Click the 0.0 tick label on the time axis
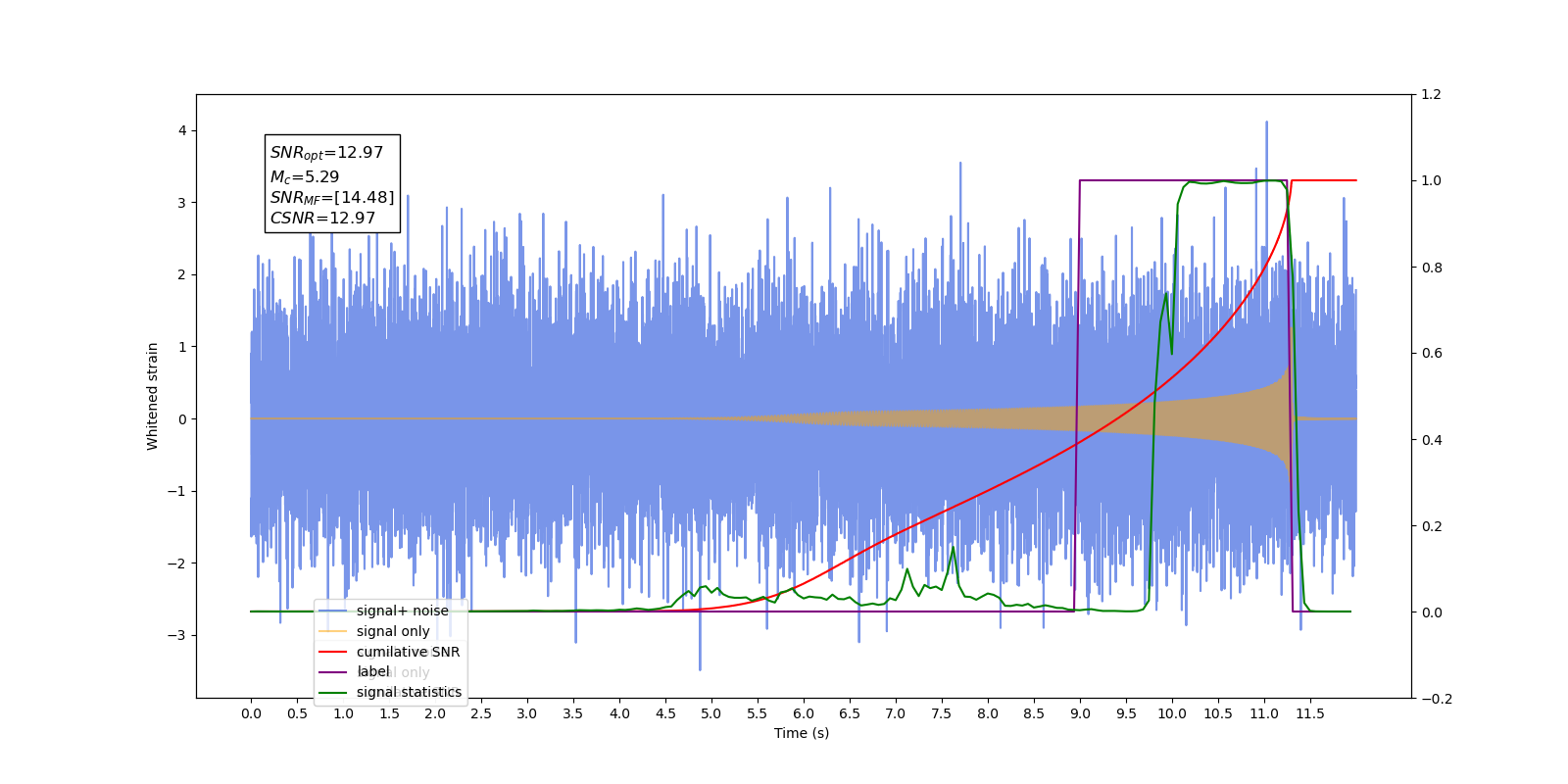 pyautogui.click(x=251, y=713)
